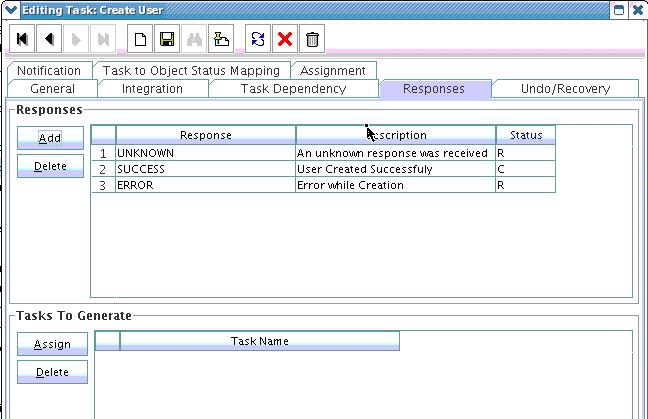Click the greyed last record icon
The height and width of the screenshot is (419, 648).
(x=103, y=39)
